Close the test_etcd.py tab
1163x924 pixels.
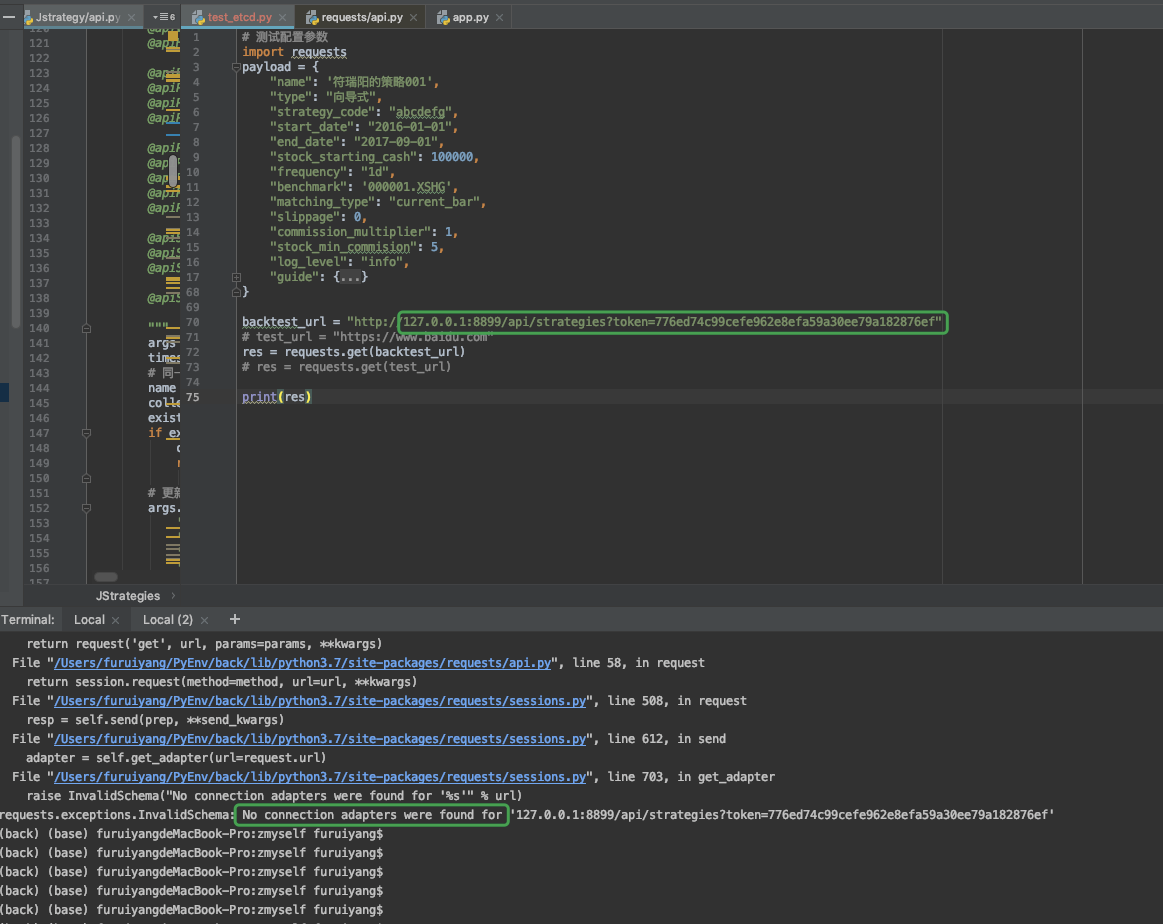pos(283,17)
